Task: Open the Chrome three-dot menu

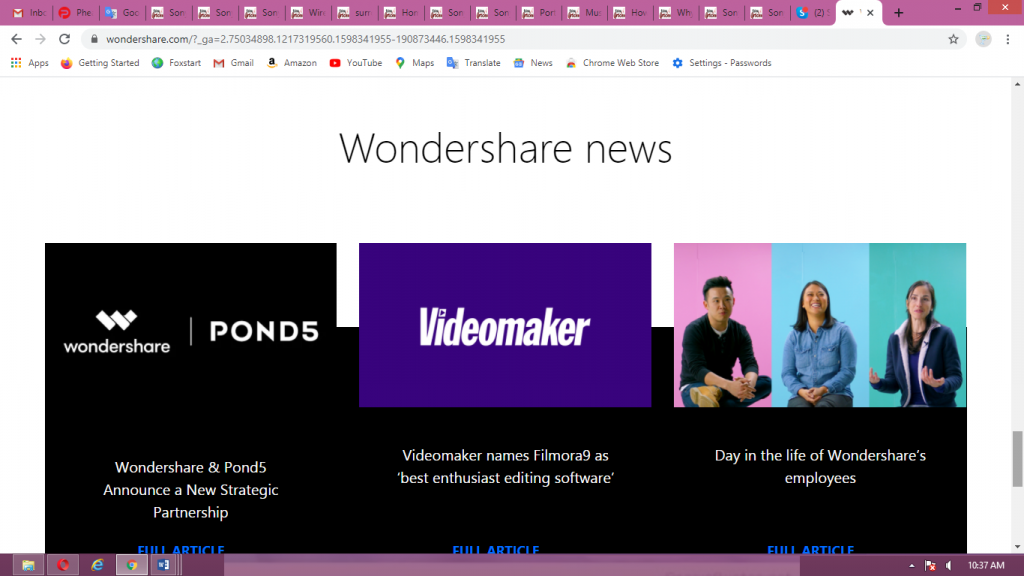Action: [1010, 37]
